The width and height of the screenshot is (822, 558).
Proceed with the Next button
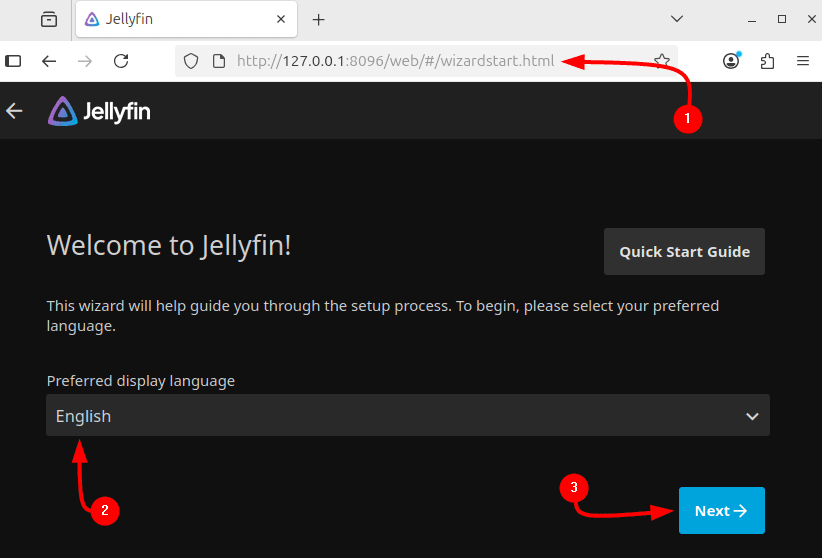tap(721, 511)
